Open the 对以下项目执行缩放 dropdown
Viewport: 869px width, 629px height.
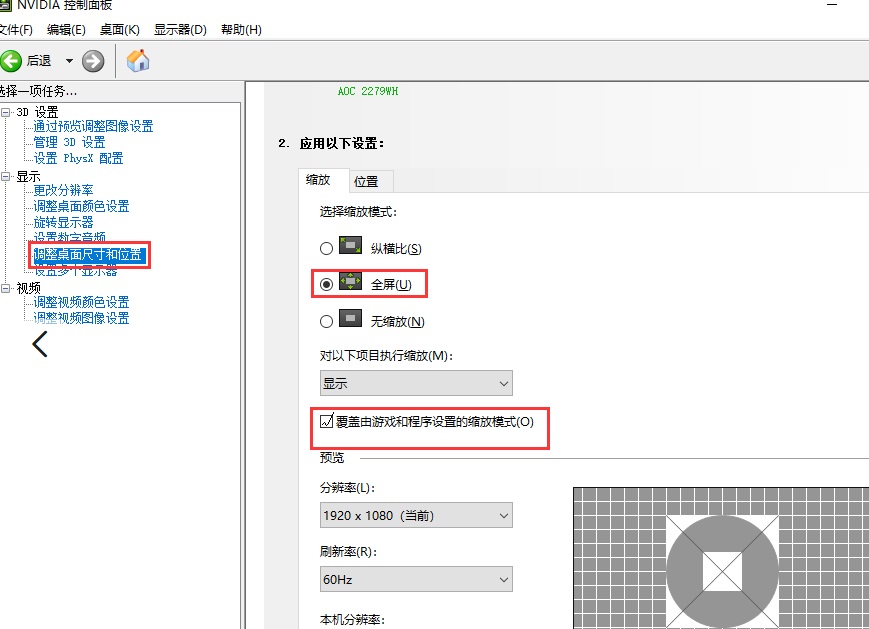click(x=416, y=383)
